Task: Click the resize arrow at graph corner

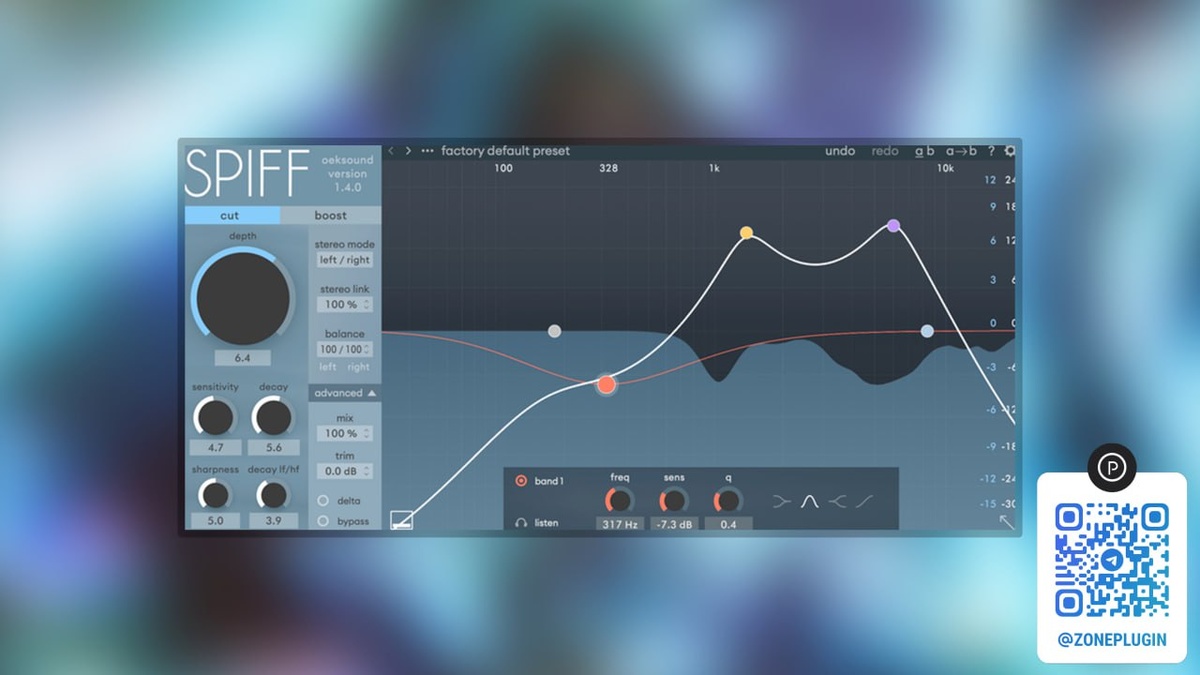Action: [1006, 521]
